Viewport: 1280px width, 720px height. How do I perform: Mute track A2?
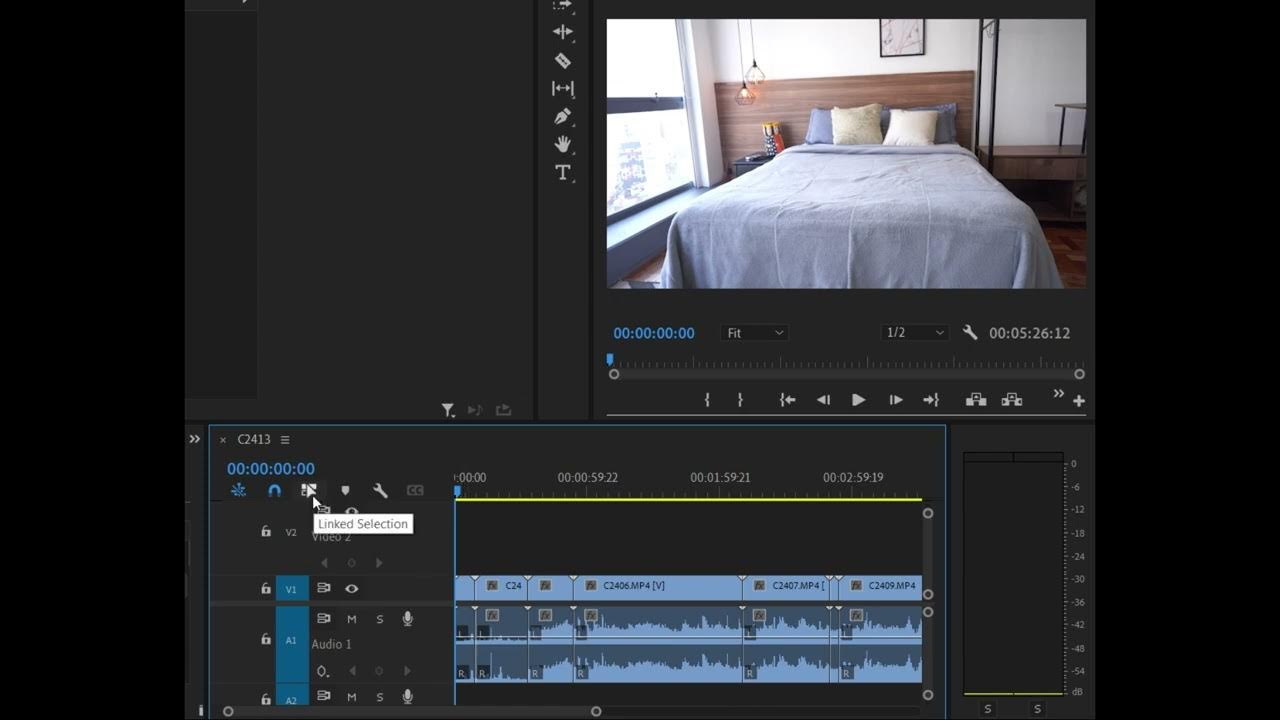(351, 697)
